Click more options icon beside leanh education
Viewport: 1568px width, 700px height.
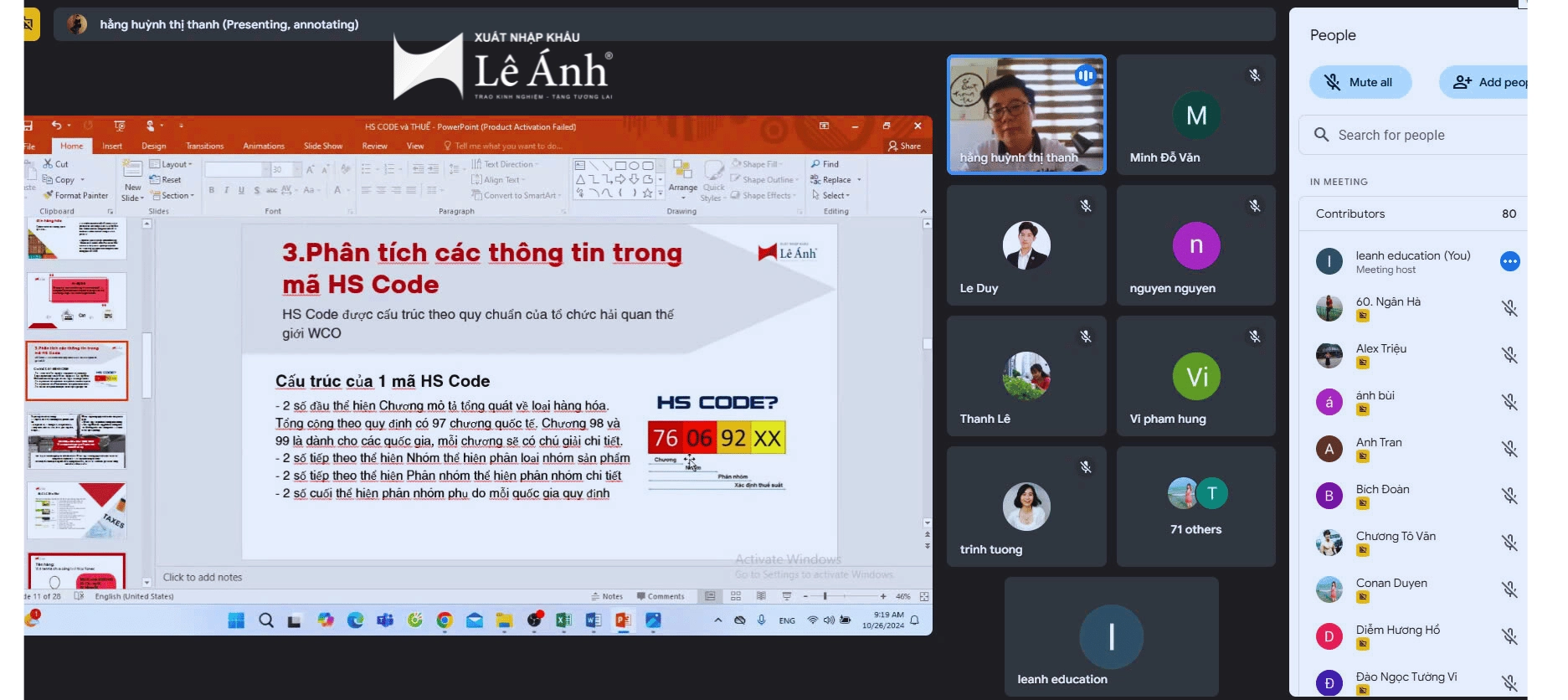tap(1509, 262)
